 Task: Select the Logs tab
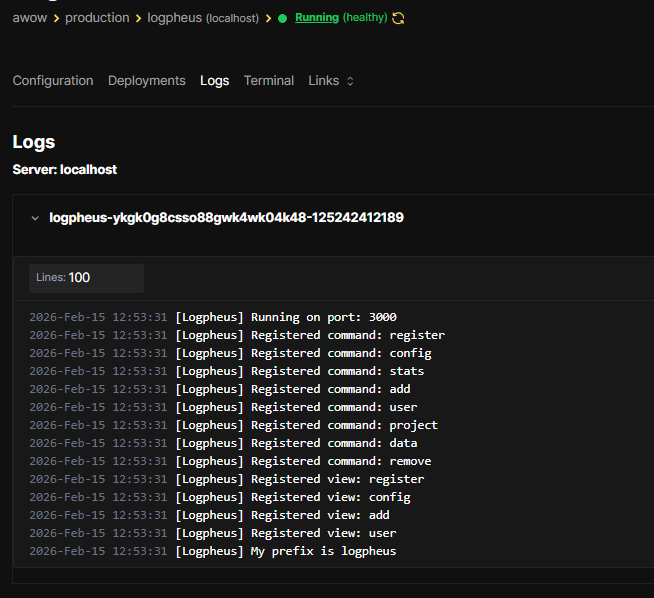(x=214, y=81)
